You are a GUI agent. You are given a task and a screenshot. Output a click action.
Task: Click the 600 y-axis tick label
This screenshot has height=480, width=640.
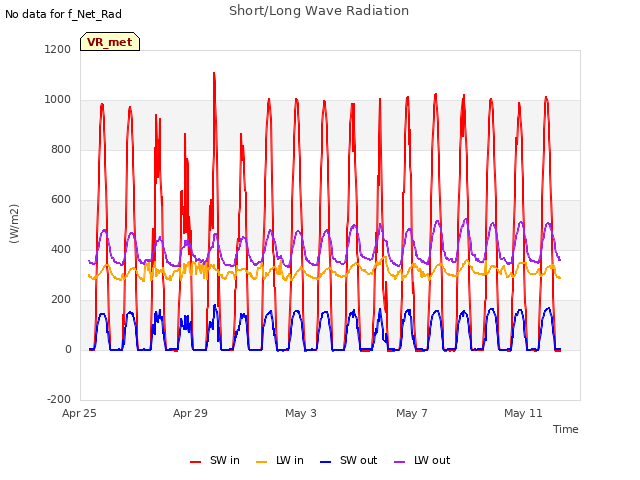(x=61, y=200)
